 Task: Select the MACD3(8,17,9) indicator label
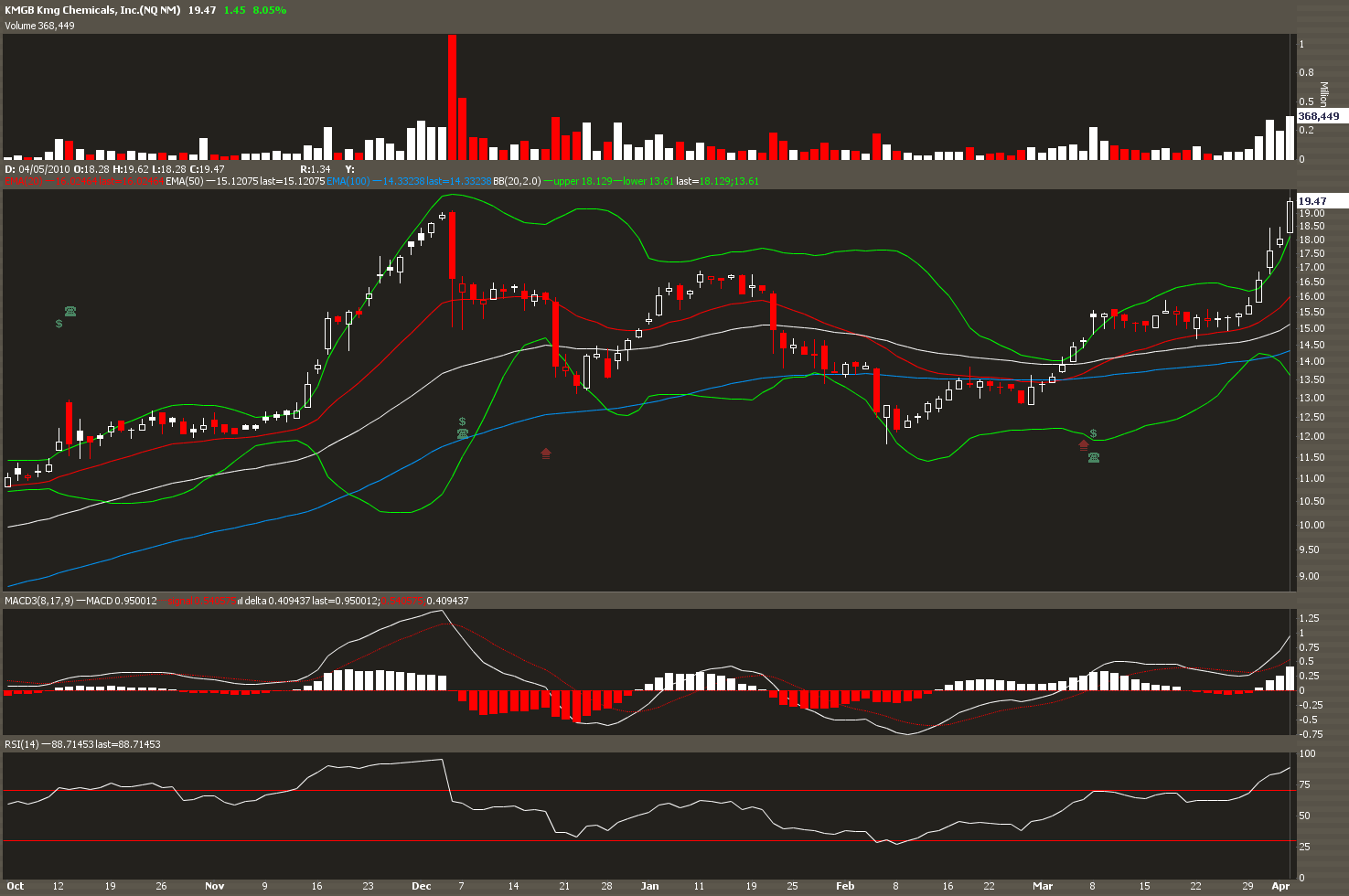(x=39, y=601)
